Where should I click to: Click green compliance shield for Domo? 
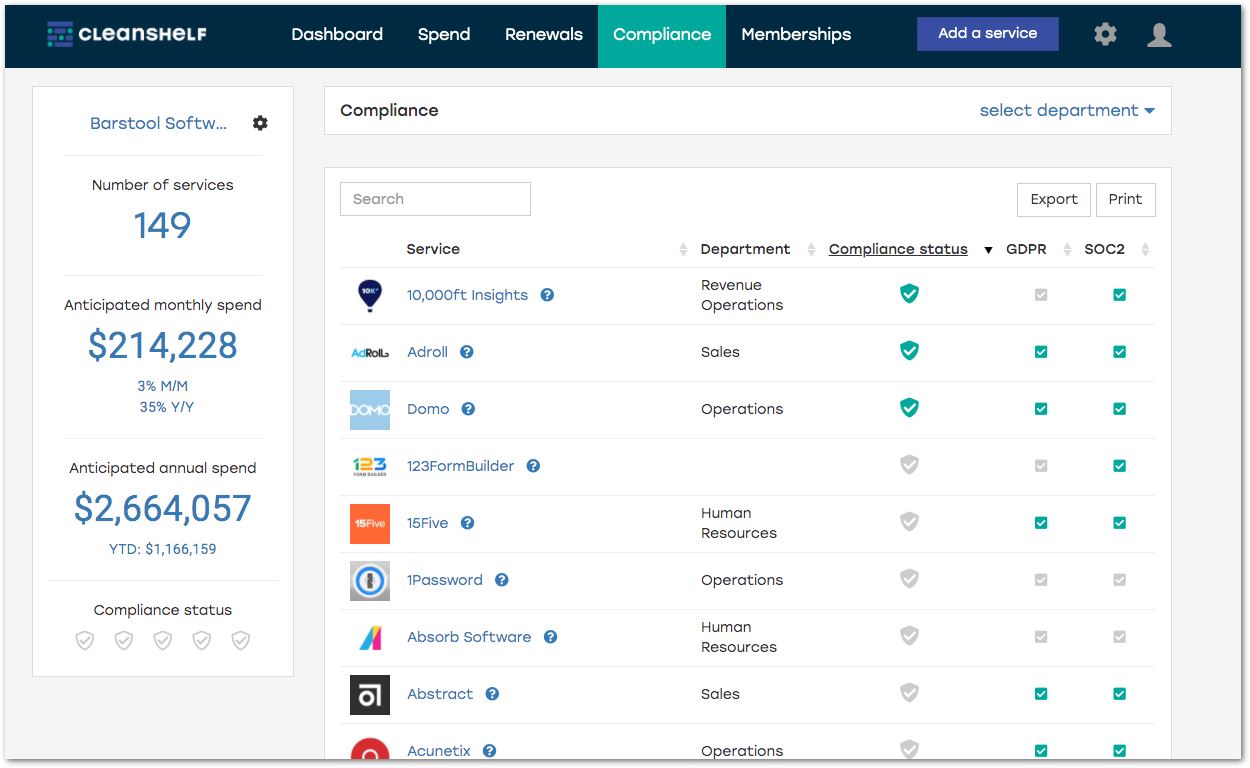click(x=909, y=407)
